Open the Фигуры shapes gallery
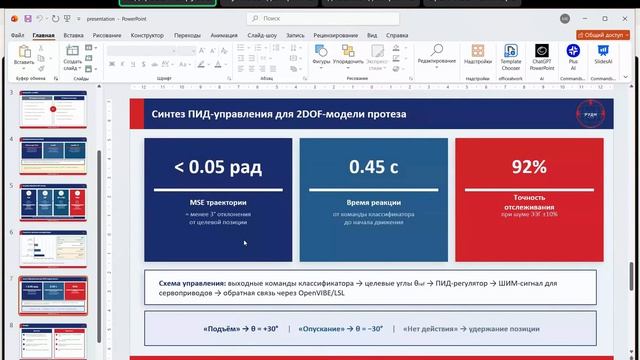 pyautogui.click(x=321, y=56)
